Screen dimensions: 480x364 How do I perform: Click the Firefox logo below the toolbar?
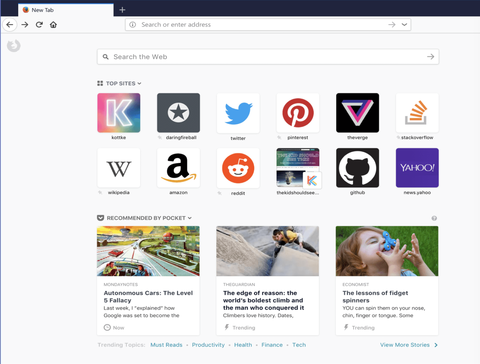(14, 46)
